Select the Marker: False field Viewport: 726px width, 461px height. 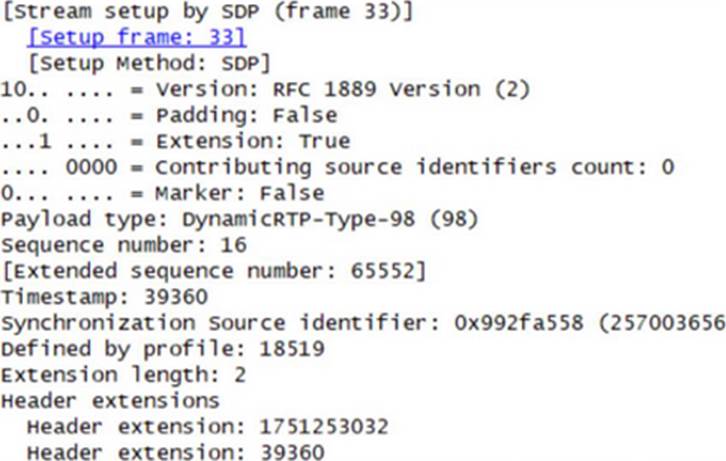point(163,193)
